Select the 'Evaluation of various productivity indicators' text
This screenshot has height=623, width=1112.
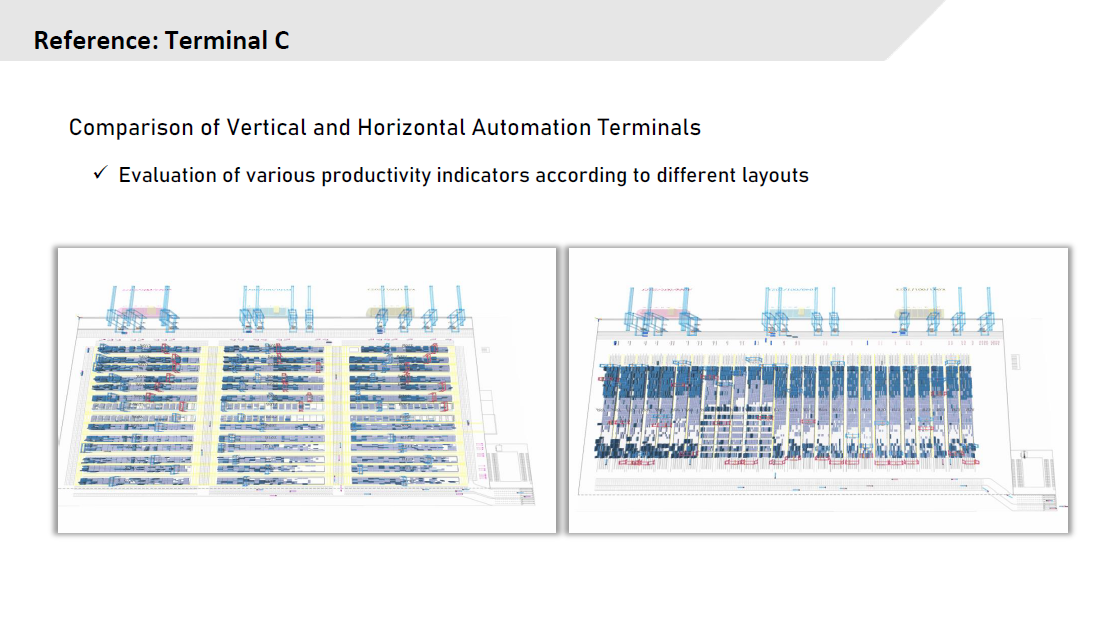point(463,175)
